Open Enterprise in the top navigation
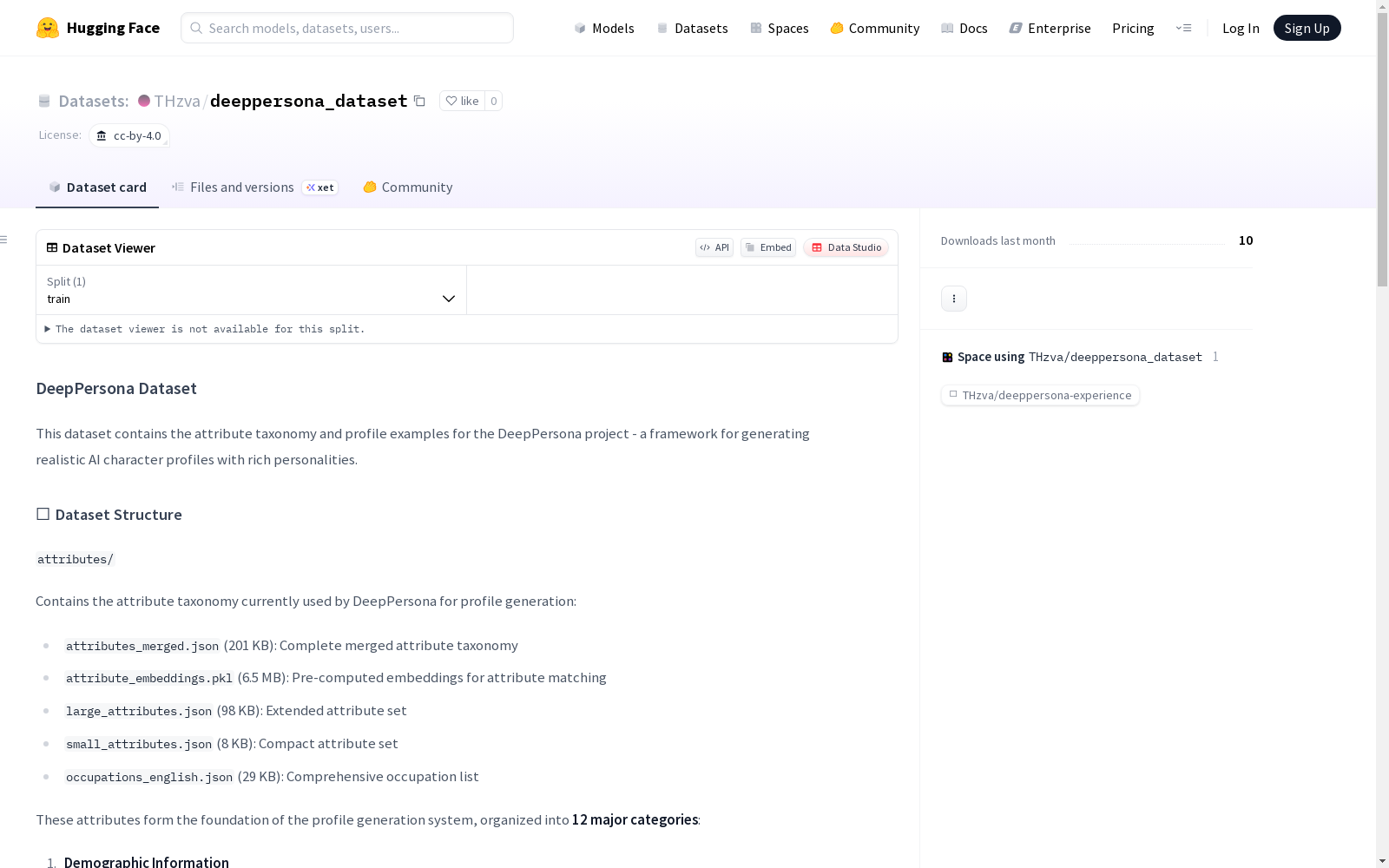1389x868 pixels. coord(1050,28)
